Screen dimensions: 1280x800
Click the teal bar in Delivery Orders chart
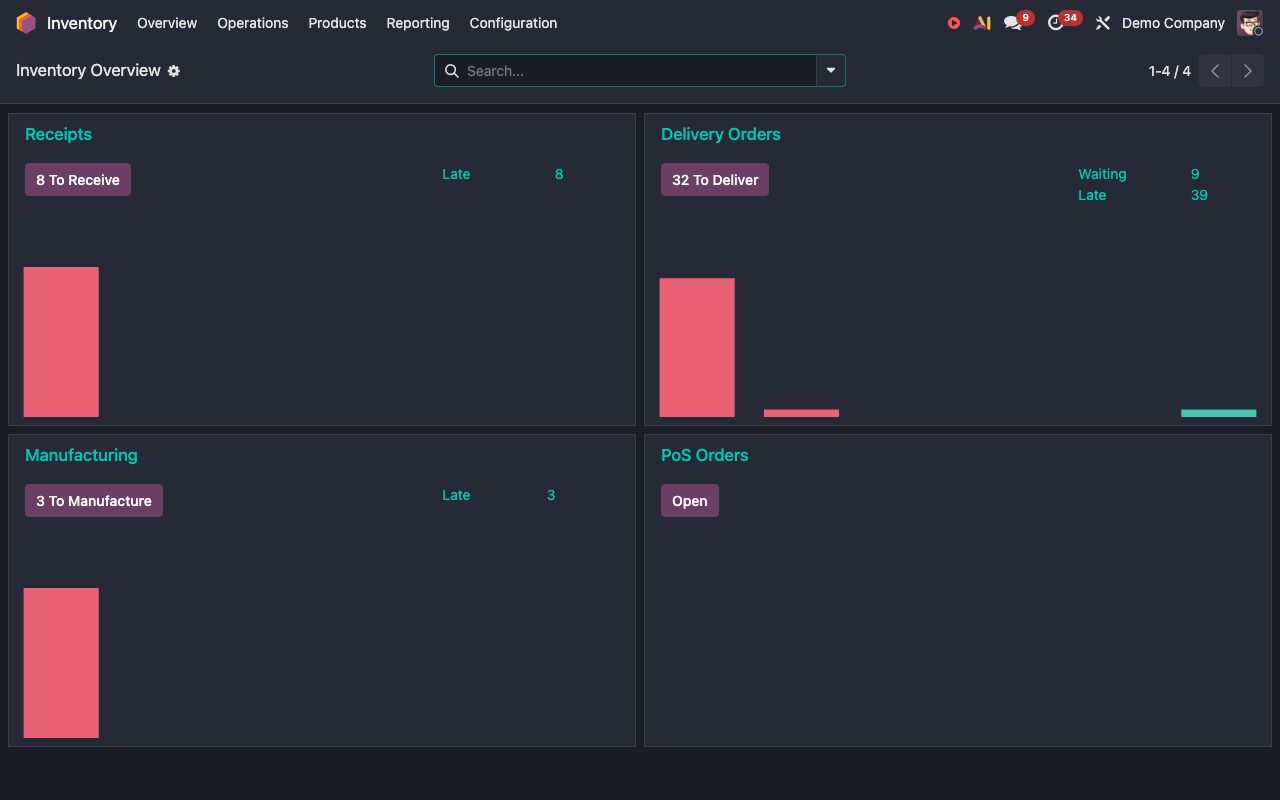click(x=1218, y=413)
